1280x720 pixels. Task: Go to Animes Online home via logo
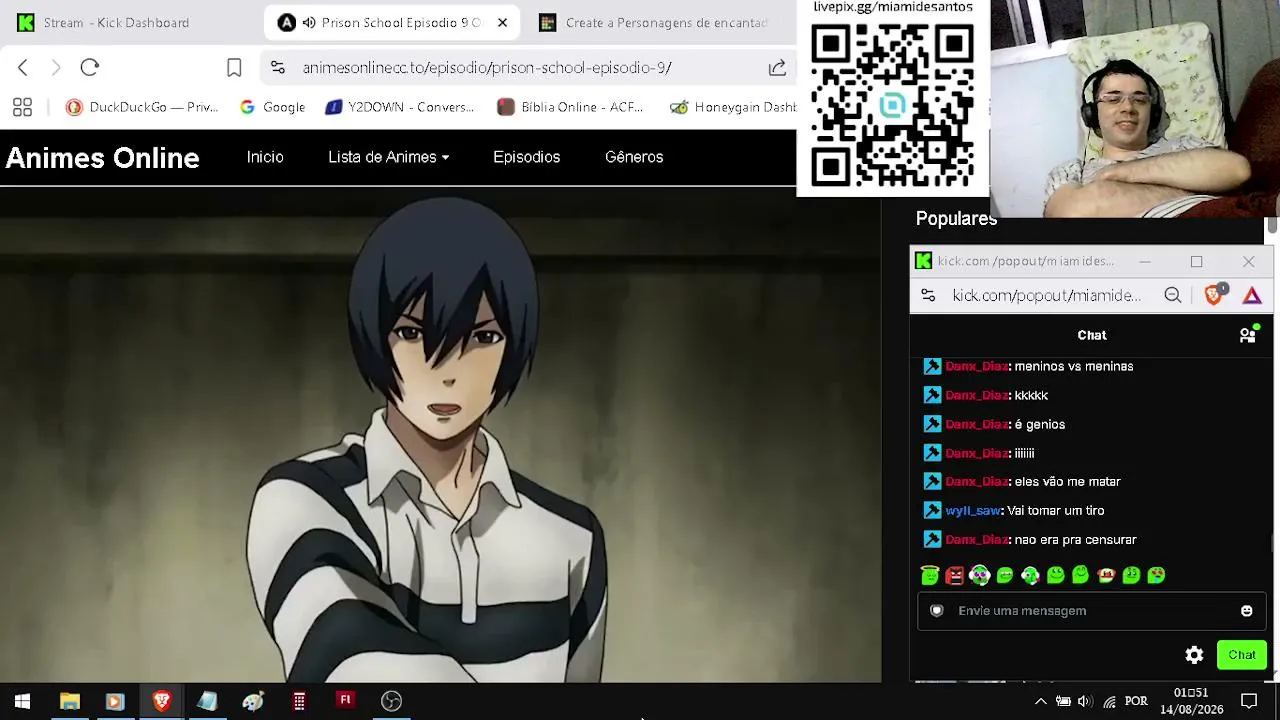(103, 158)
